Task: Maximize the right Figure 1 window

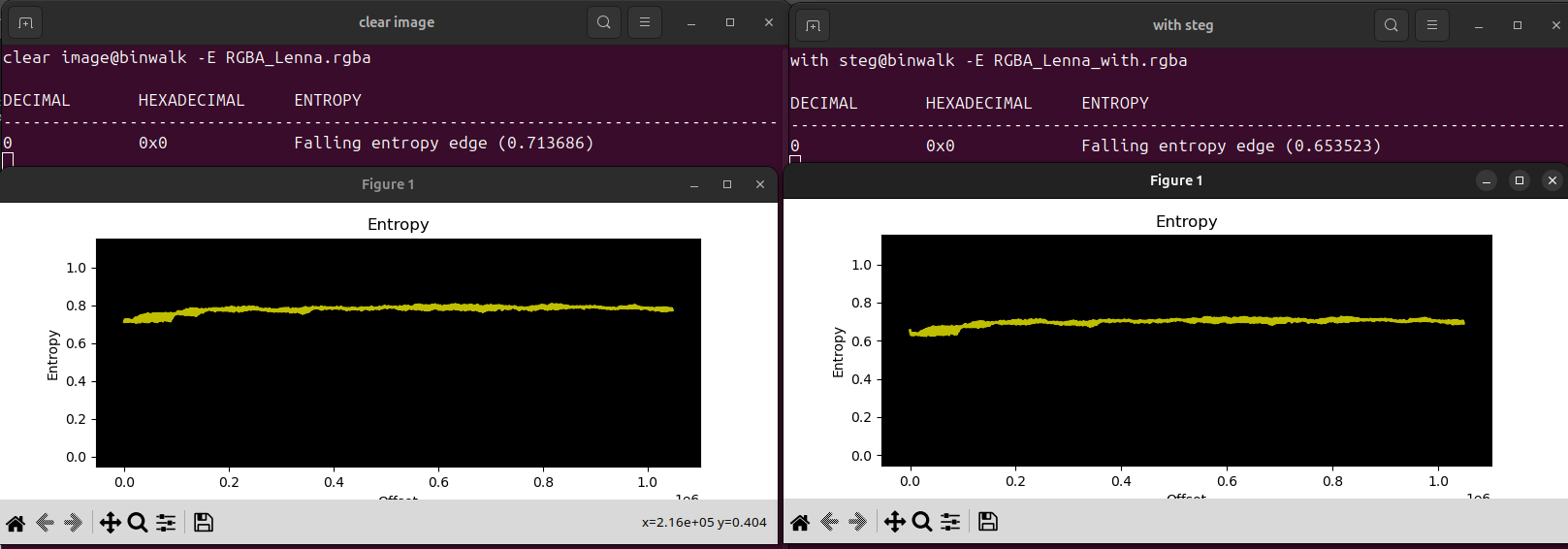Action: coord(1520,180)
